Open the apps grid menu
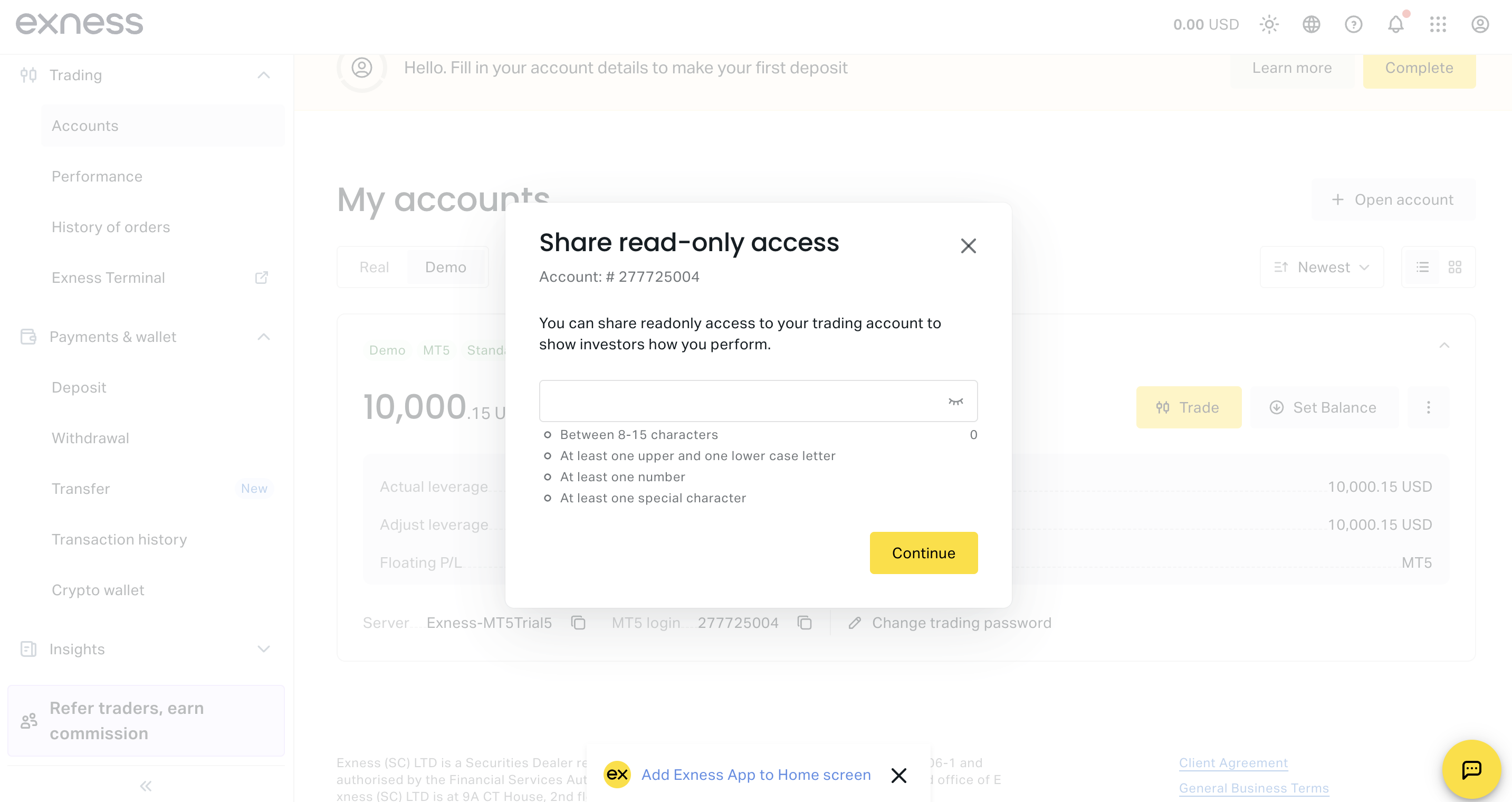 point(1438,25)
